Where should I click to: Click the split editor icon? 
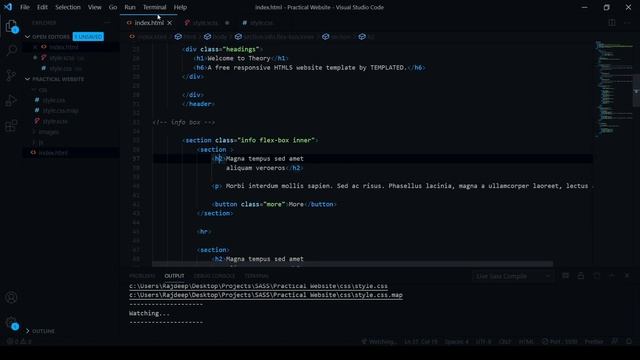(611, 23)
